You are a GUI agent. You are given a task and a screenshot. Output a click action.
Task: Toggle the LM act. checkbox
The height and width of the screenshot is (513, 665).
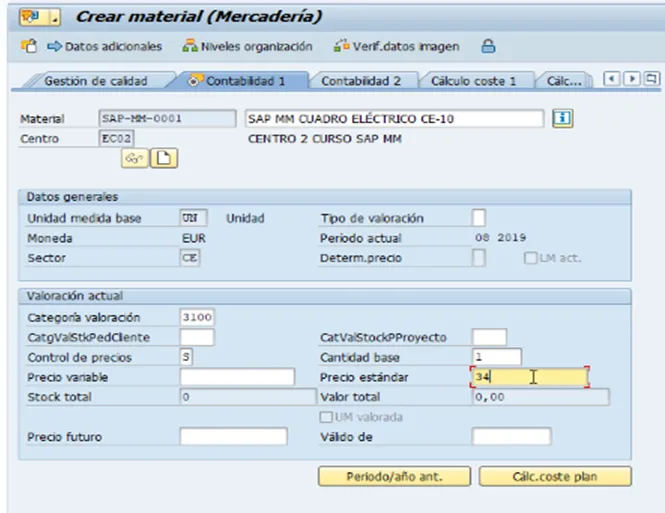[530, 258]
